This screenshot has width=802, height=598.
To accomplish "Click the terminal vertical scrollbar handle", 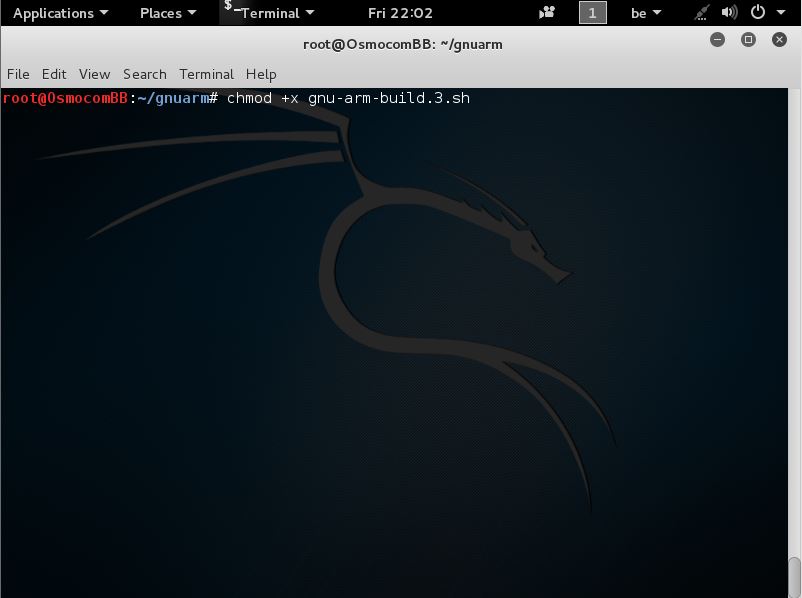I will (x=794, y=577).
